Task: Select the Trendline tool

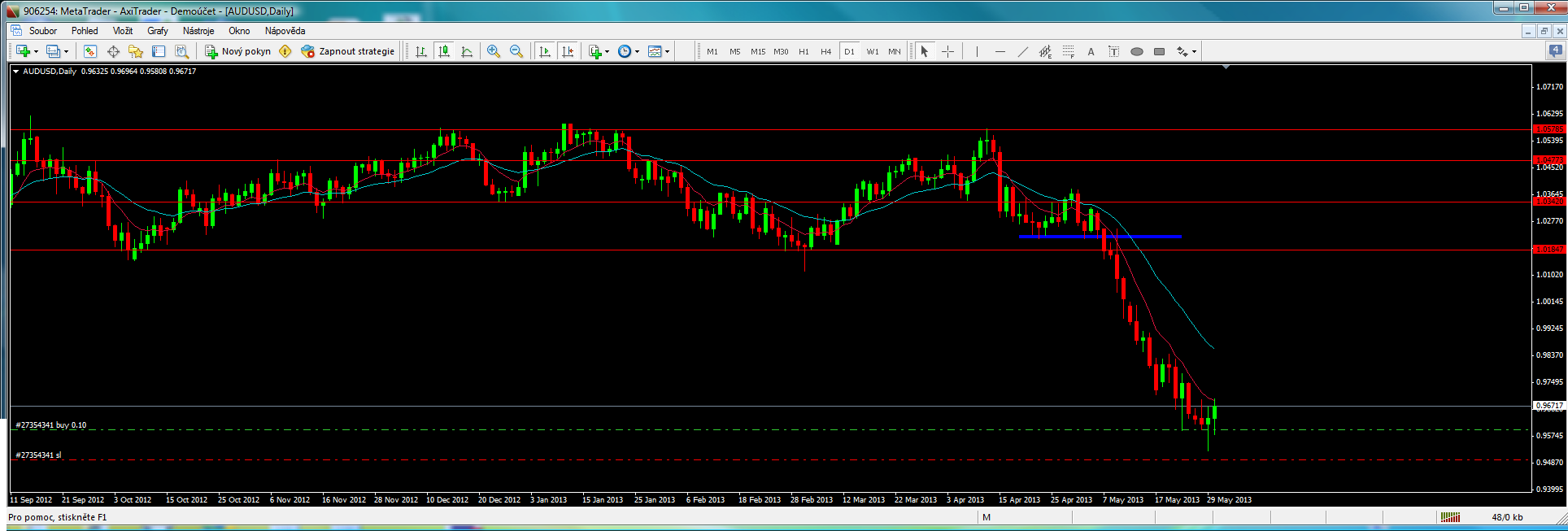Action: pos(1022,51)
